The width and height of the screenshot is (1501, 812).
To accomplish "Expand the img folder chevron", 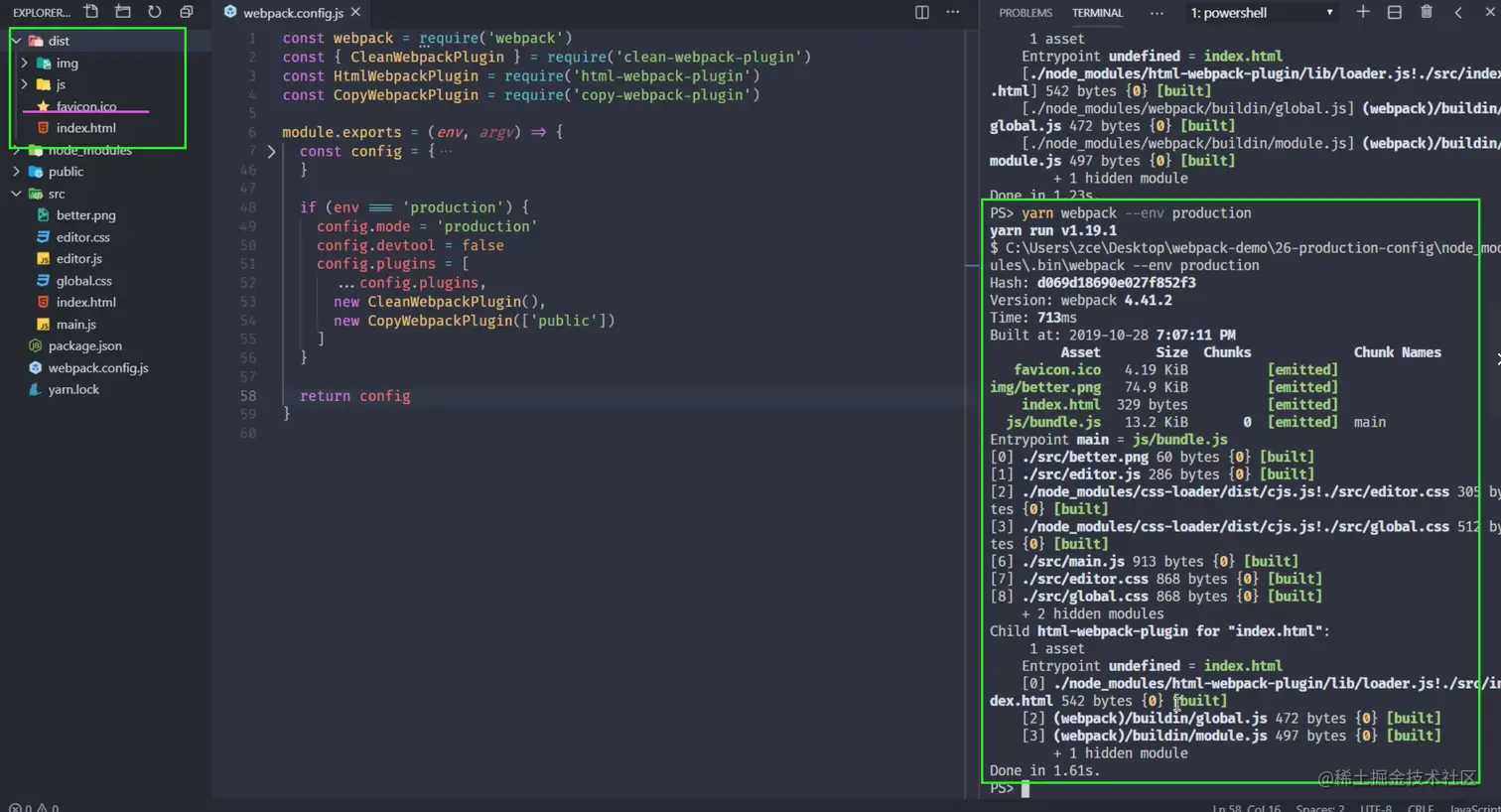I will [x=24, y=63].
